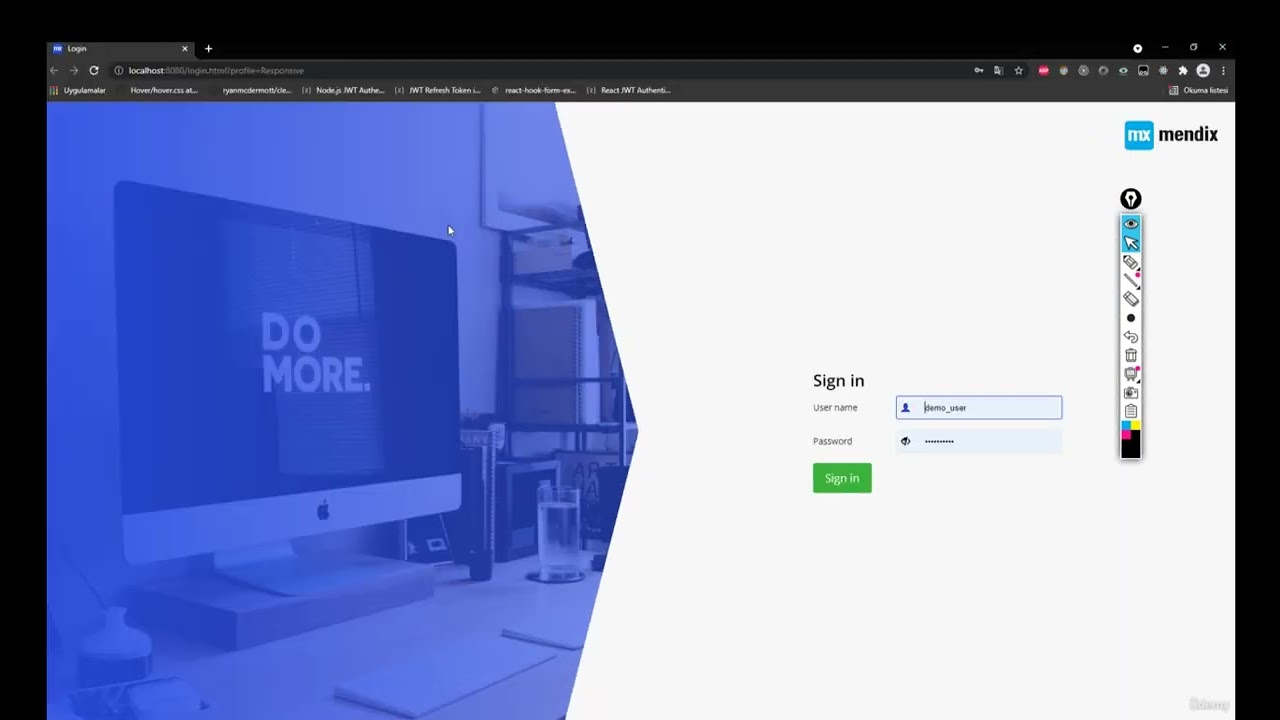Screen dimensions: 1280x720
Task: Open the whiteboard easel tool
Action: point(1131,374)
